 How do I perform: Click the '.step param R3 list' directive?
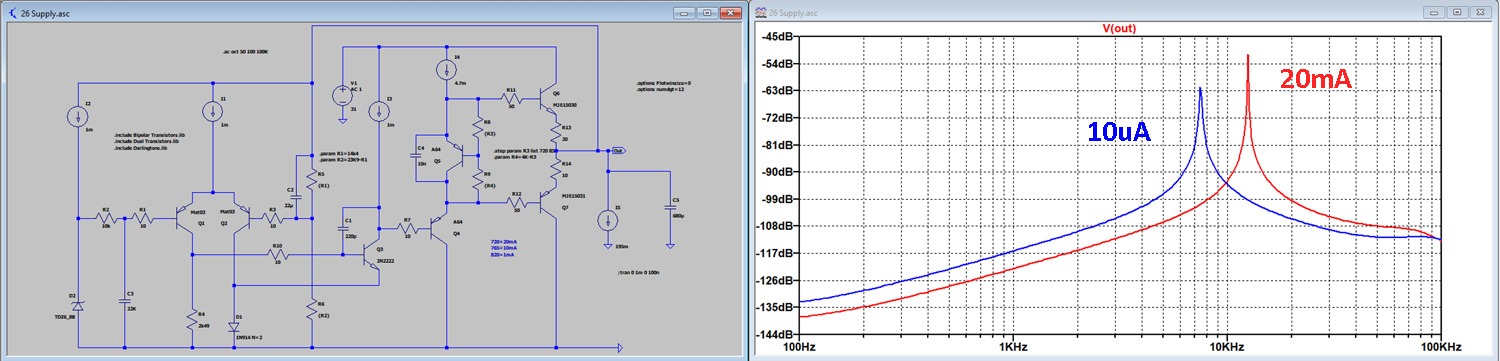[525, 150]
